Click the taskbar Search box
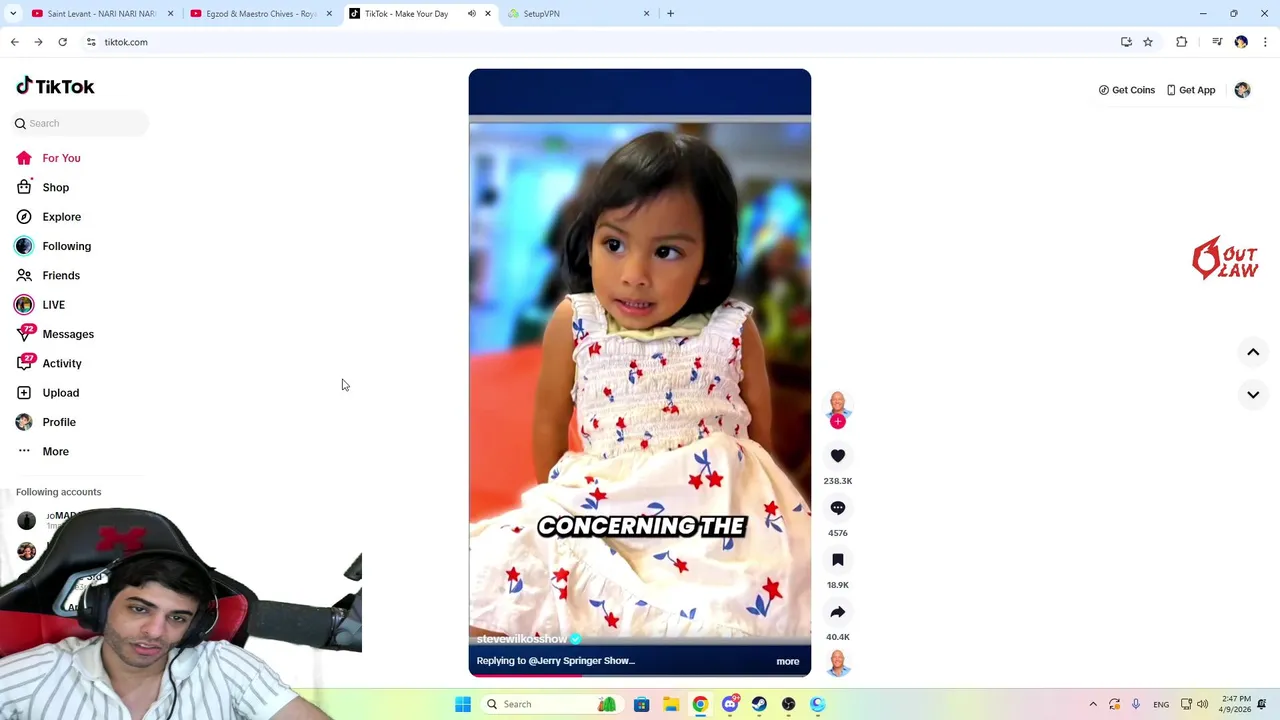This screenshot has width=1280, height=720. point(551,704)
